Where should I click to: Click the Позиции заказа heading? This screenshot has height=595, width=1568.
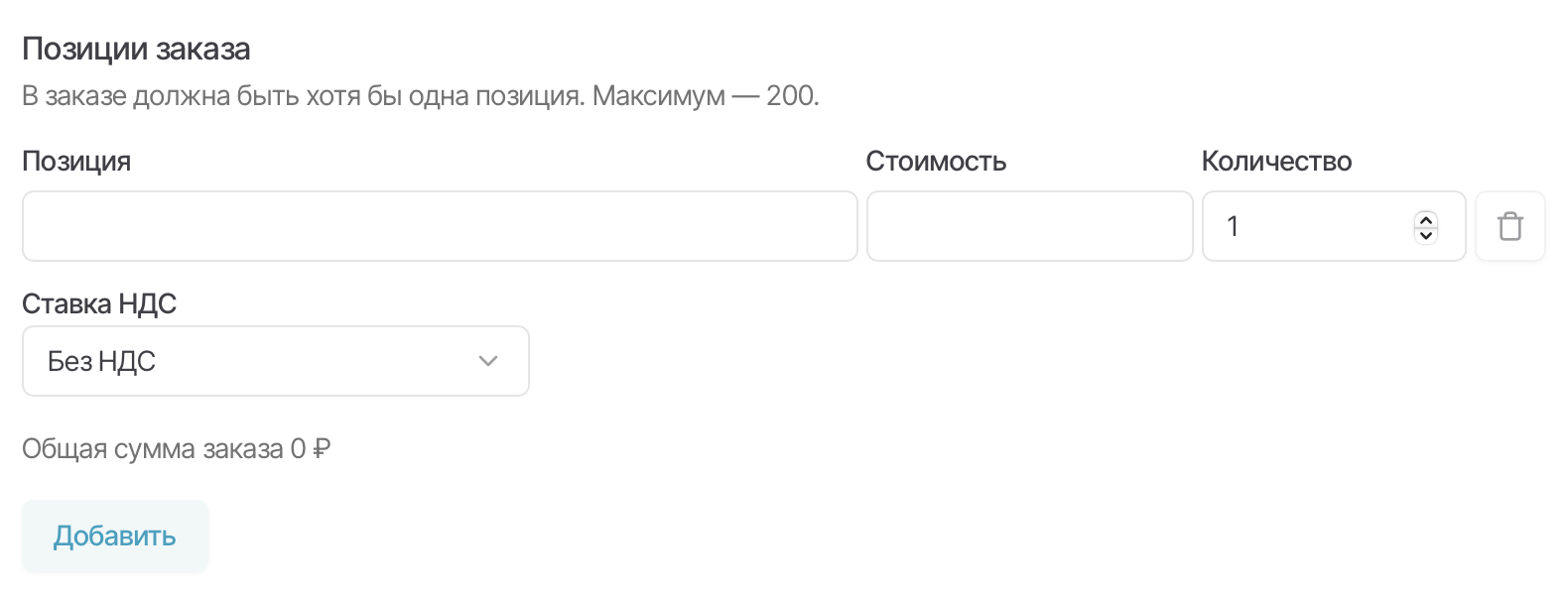click(x=136, y=49)
